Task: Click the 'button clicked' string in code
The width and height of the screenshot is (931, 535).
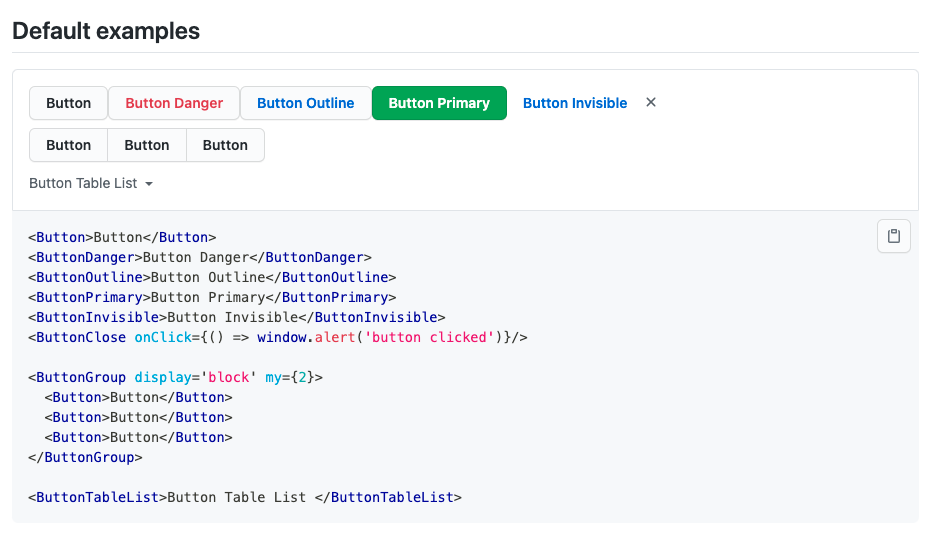Action: tap(429, 337)
